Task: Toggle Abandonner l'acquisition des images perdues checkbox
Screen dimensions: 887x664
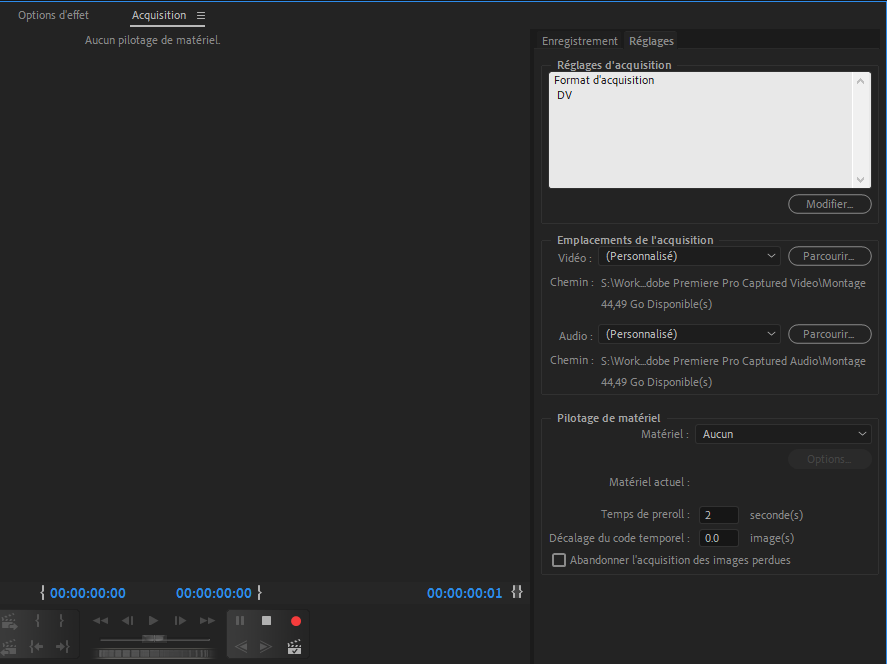Action: point(559,560)
